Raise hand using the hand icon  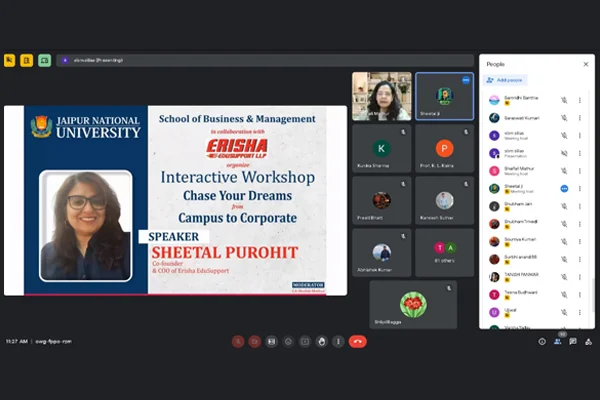pyautogui.click(x=322, y=341)
